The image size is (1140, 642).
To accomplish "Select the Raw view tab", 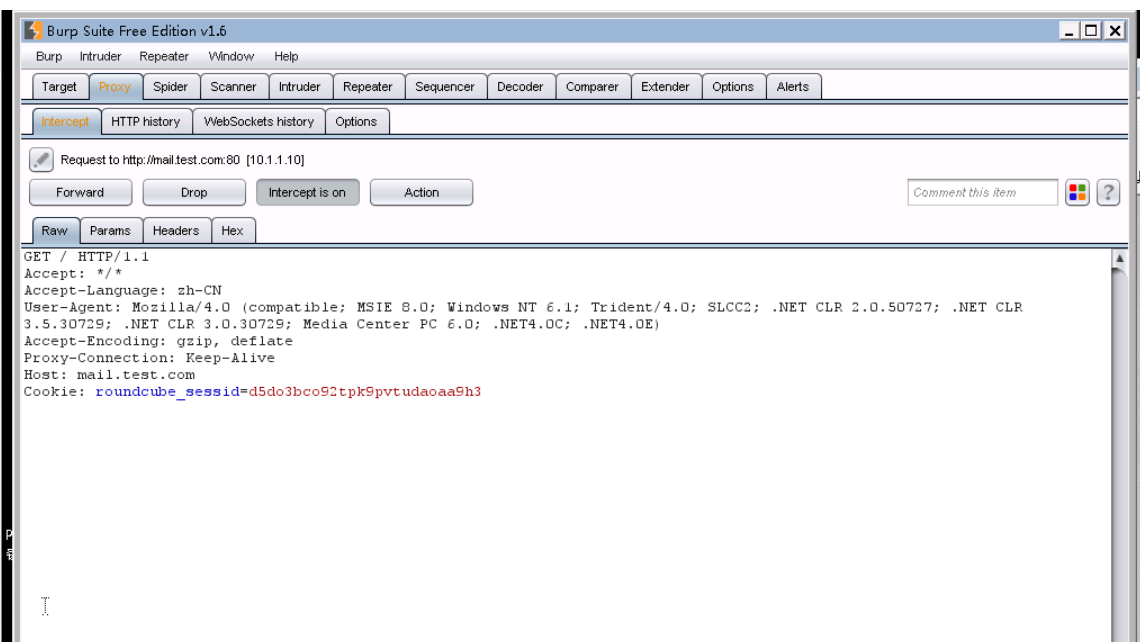I will 55,230.
